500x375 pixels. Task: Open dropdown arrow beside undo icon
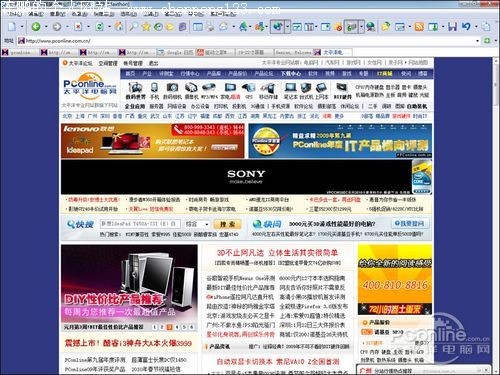[x=476, y=27]
